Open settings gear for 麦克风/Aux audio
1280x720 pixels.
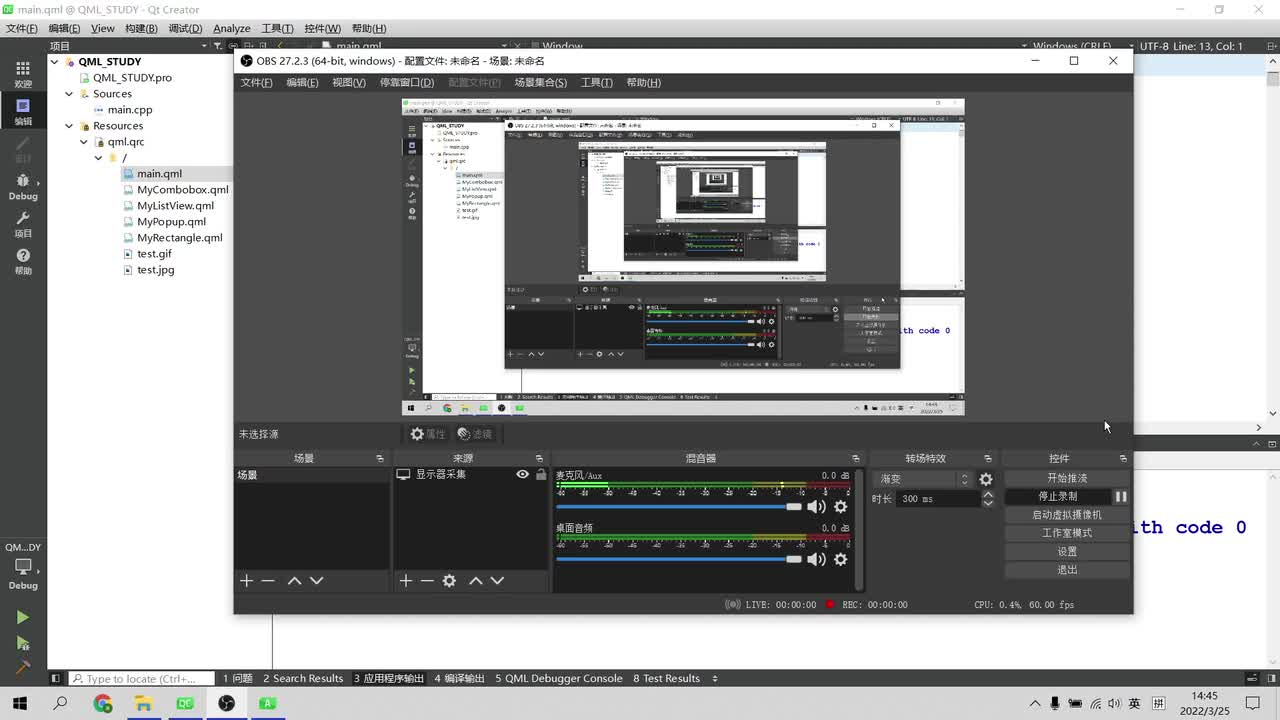tap(840, 506)
